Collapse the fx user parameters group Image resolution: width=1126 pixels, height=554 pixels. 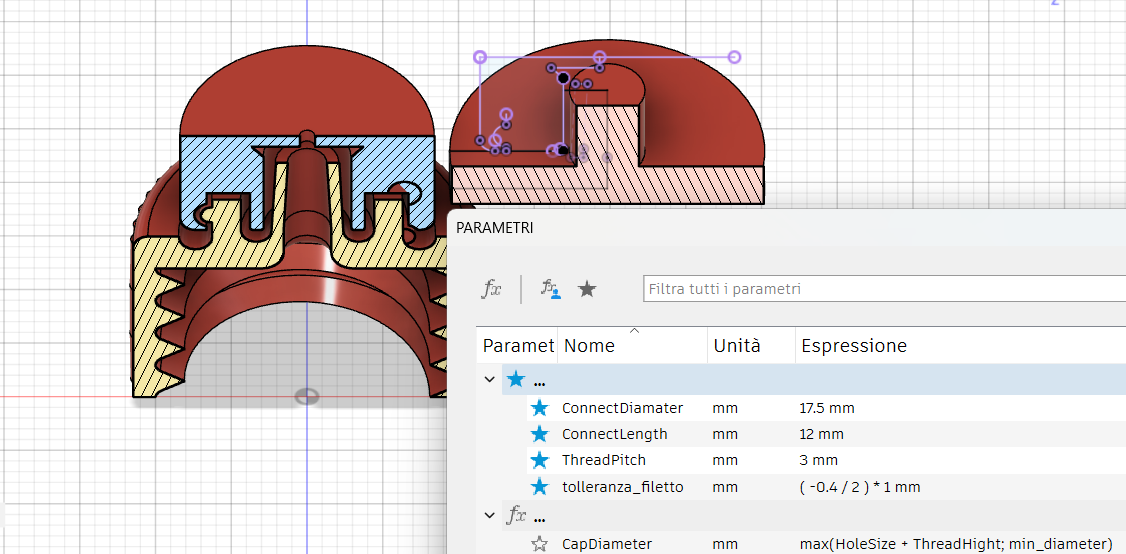pos(489,516)
